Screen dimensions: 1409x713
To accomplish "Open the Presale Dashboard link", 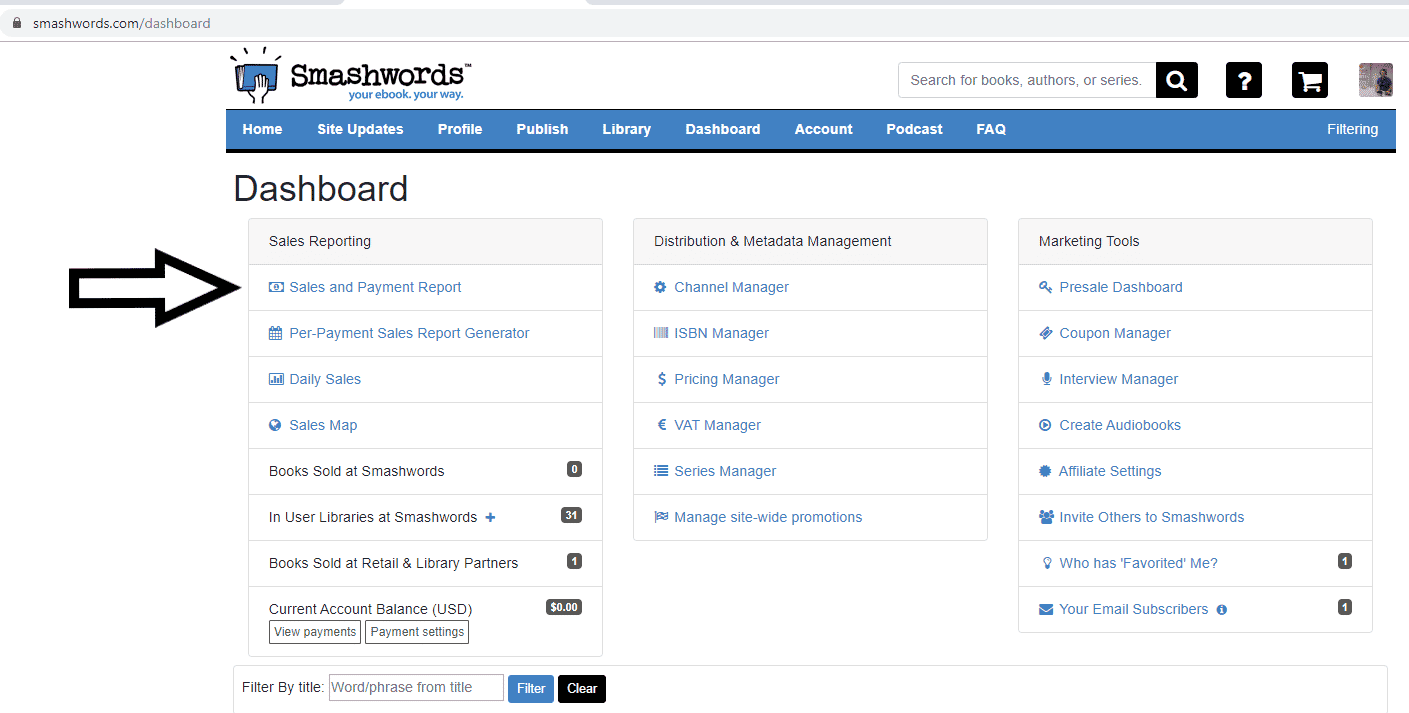I will click(1121, 287).
